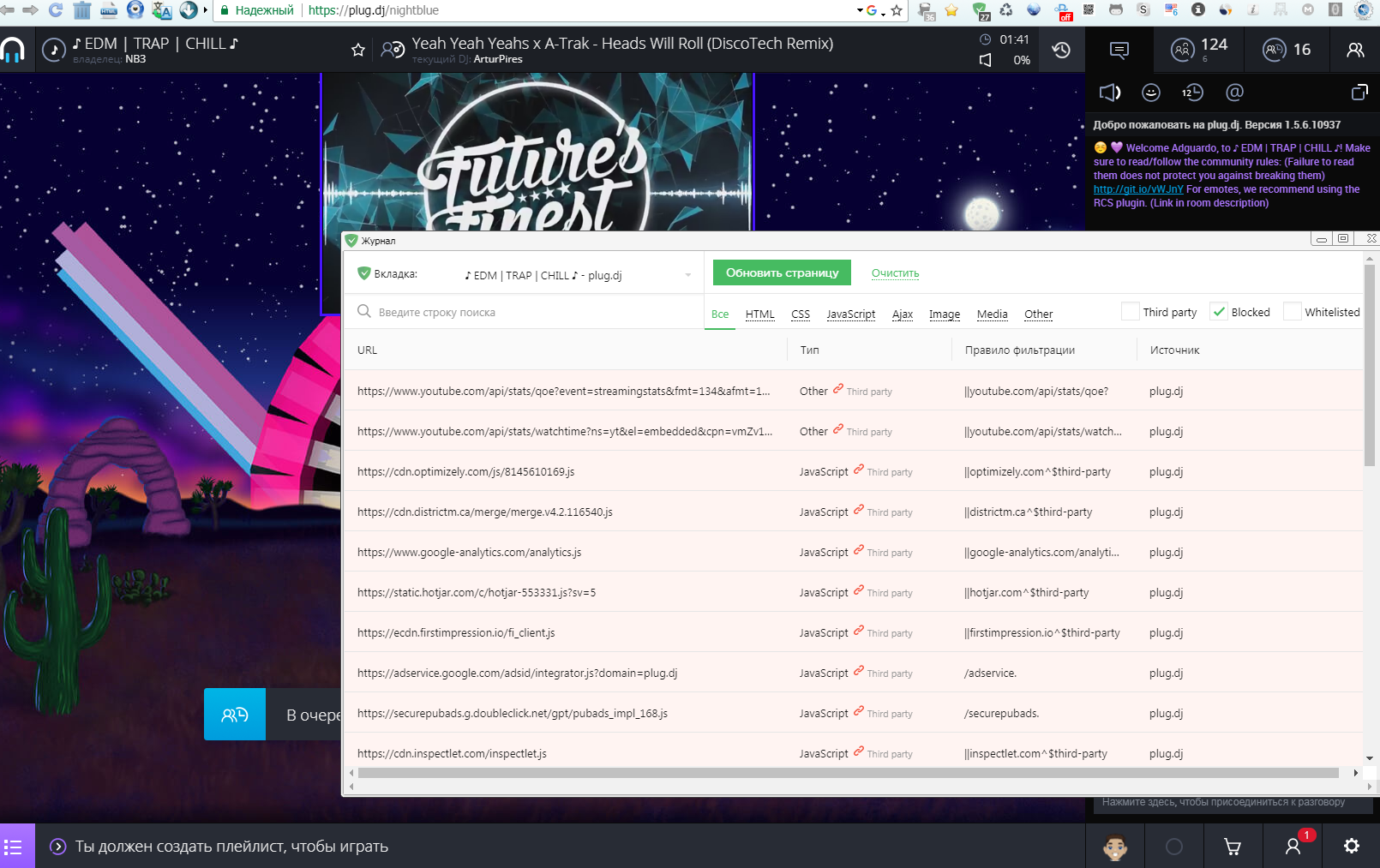The height and width of the screenshot is (868, 1380).
Task: Click the @ mentions filter icon
Action: 1234,93
